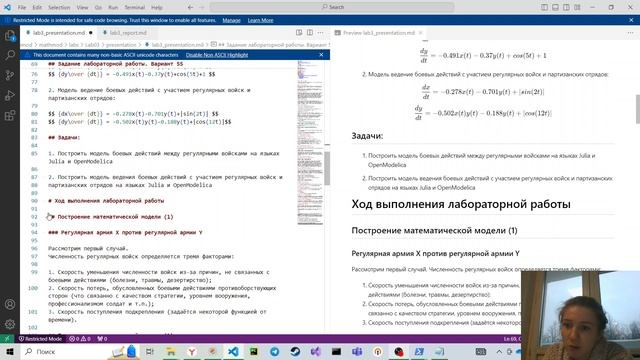
Task: Click the code minimap in editor
Action: tap(310, 143)
